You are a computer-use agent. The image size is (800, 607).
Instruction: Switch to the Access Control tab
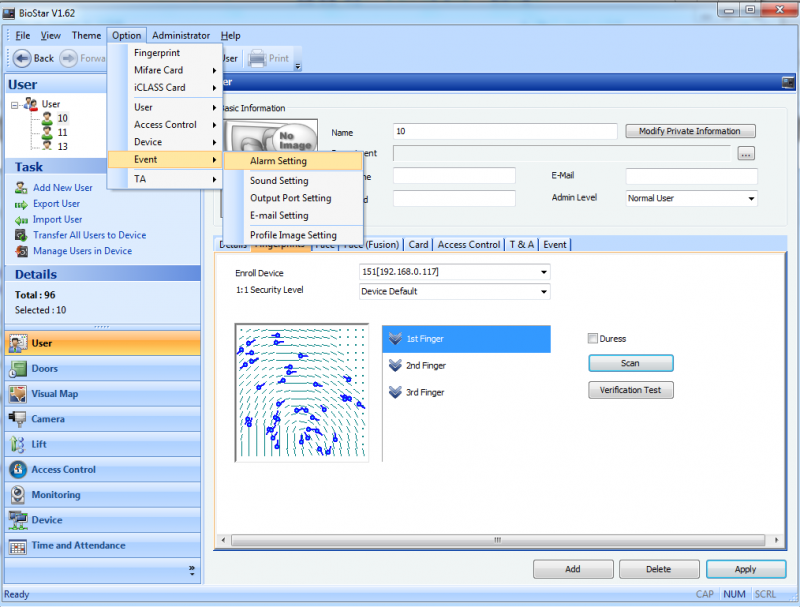pyautogui.click(x=469, y=244)
